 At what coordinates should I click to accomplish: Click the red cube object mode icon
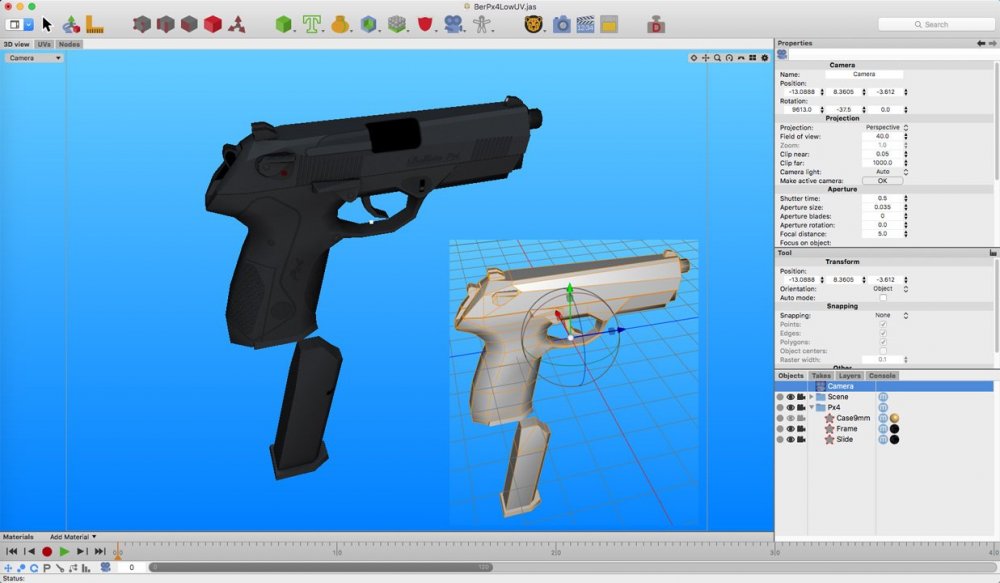212,24
